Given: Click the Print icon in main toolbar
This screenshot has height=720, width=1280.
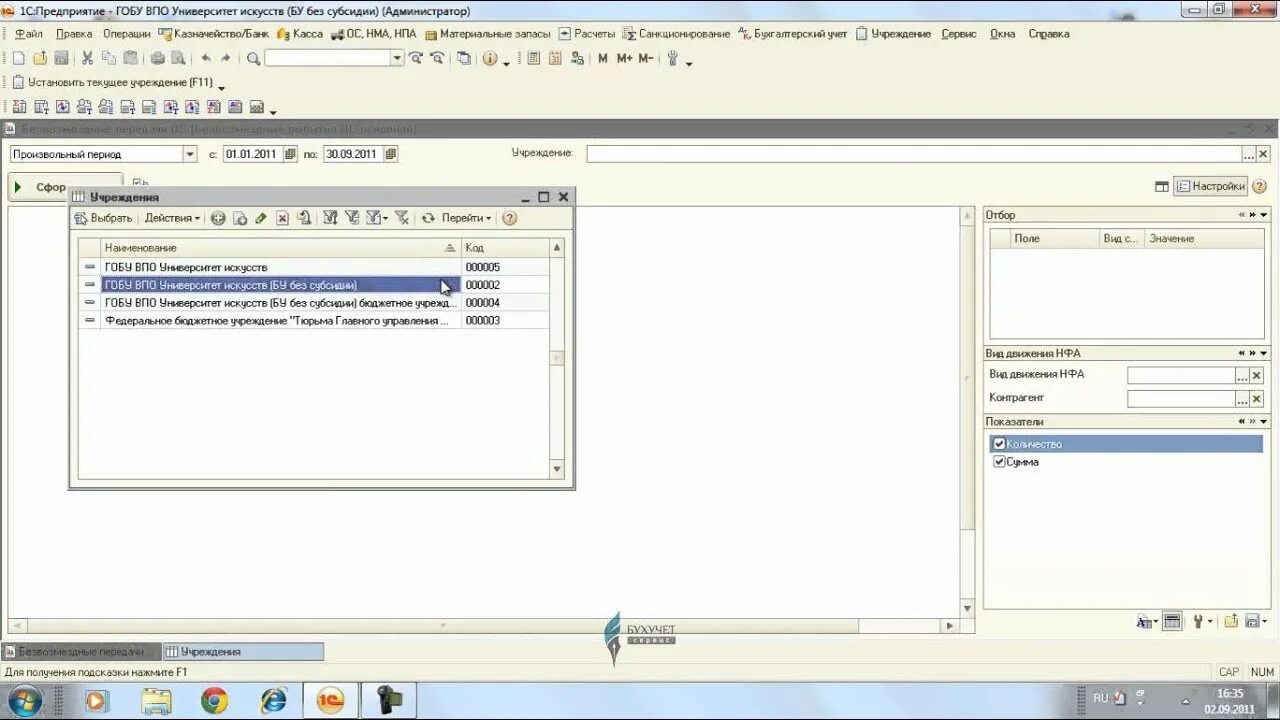Looking at the screenshot, I should [x=157, y=59].
